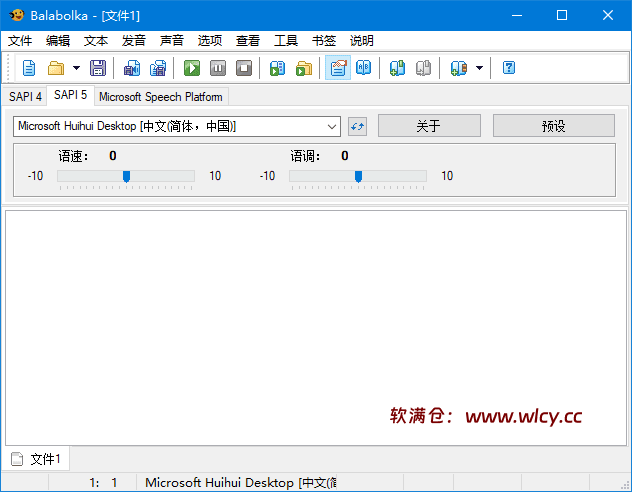Save document with the floppy disk icon

tap(98, 68)
